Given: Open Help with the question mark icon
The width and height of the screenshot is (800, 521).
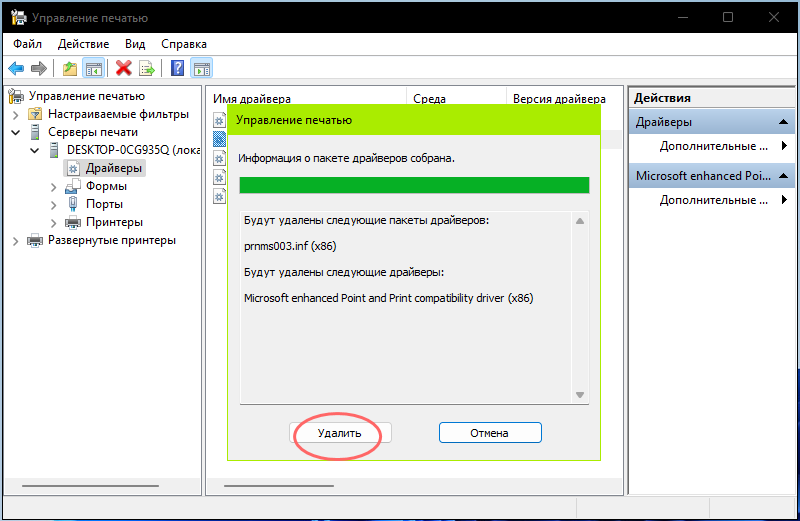Looking at the screenshot, I should 177,68.
